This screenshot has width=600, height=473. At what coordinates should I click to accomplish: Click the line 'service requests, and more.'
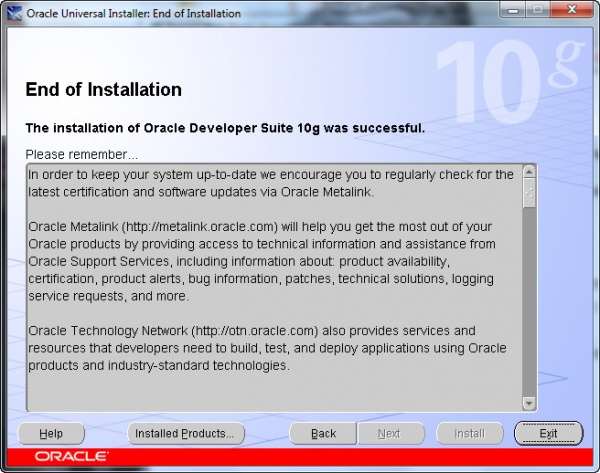click(x=109, y=296)
